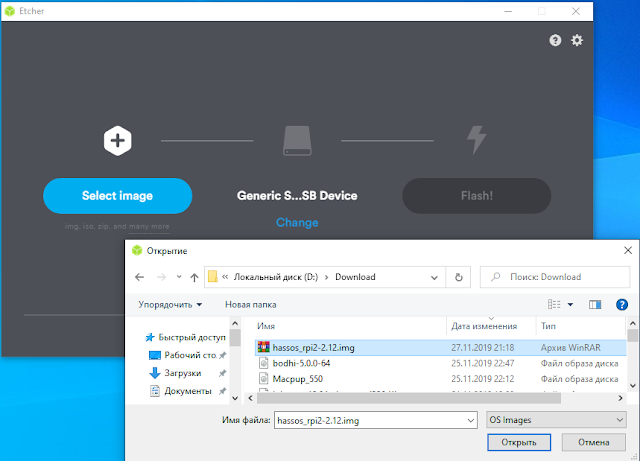This screenshot has height=461, width=640.
Task: Click disc image icon of Macpup_550
Action: click(x=264, y=379)
